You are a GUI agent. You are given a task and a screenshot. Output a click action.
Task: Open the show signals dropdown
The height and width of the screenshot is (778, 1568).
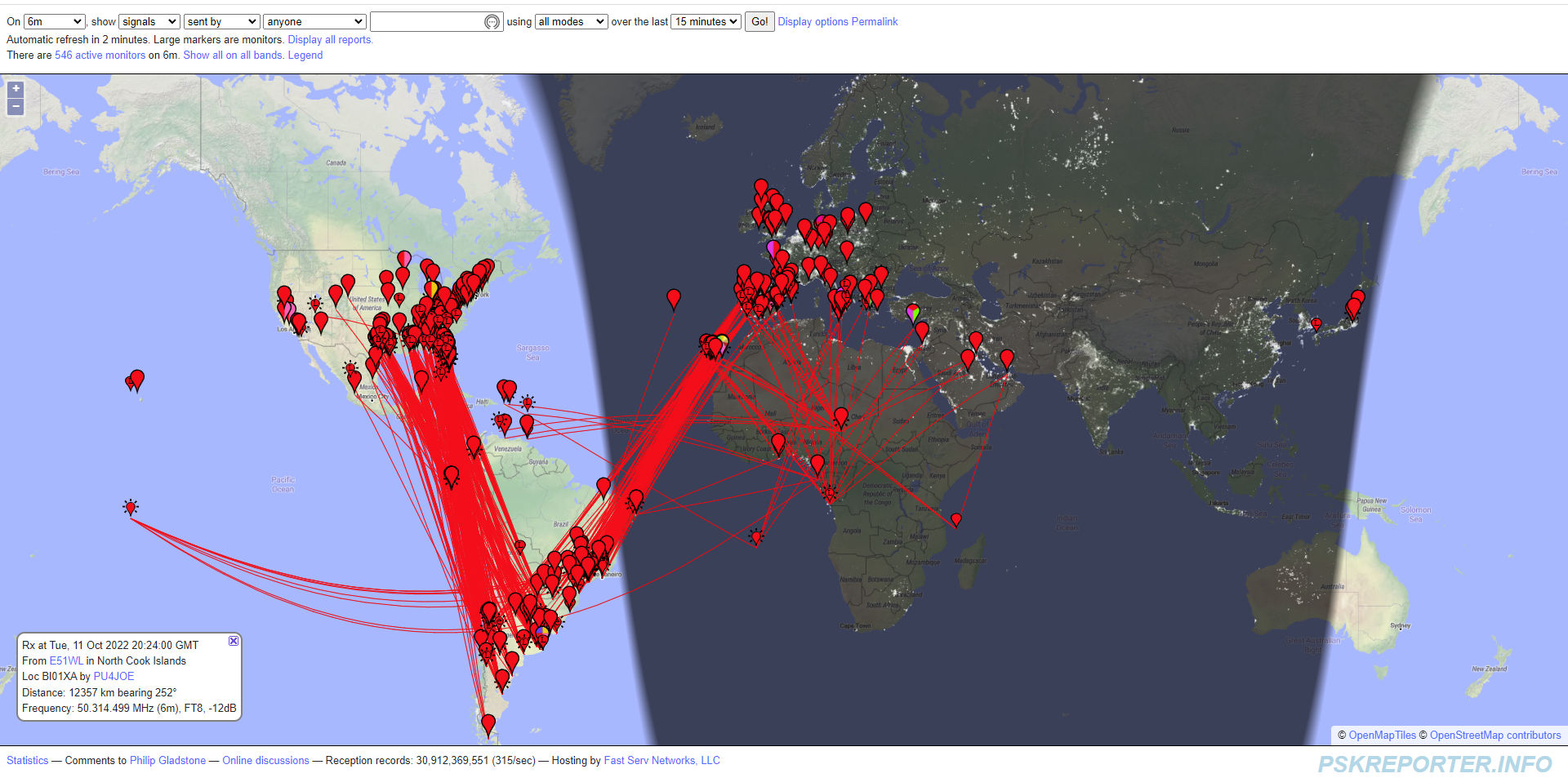[149, 22]
